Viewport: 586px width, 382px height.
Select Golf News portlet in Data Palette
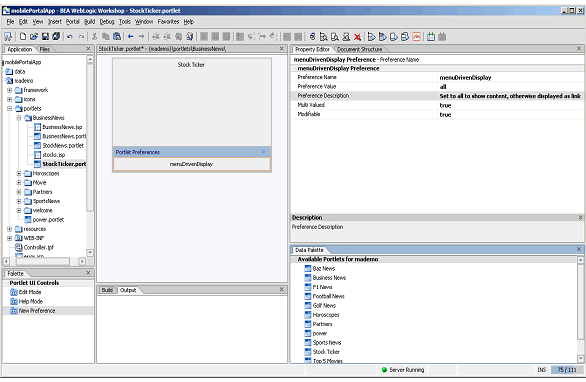(x=320, y=306)
